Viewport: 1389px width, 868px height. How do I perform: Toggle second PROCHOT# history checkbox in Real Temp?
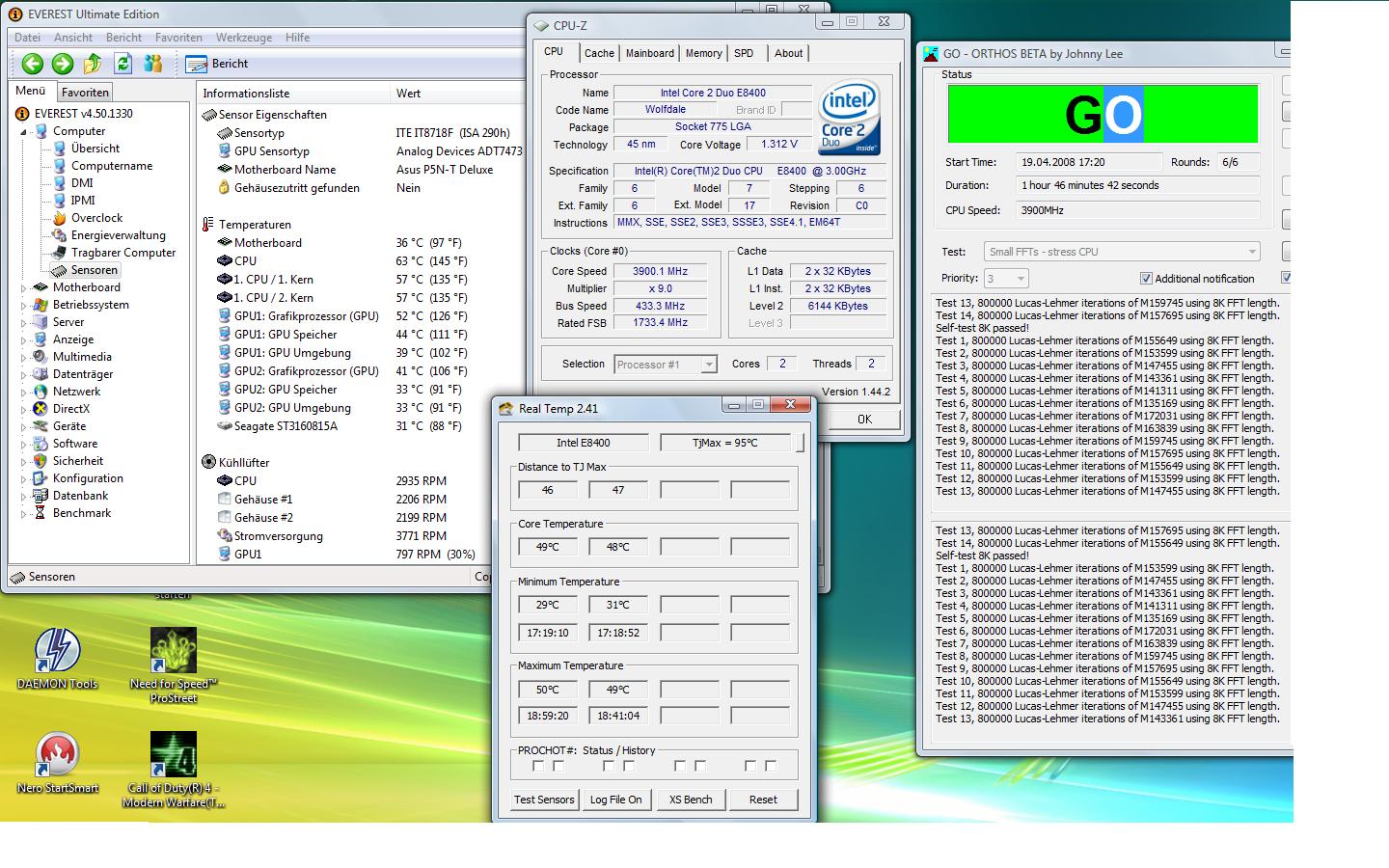pos(629,766)
